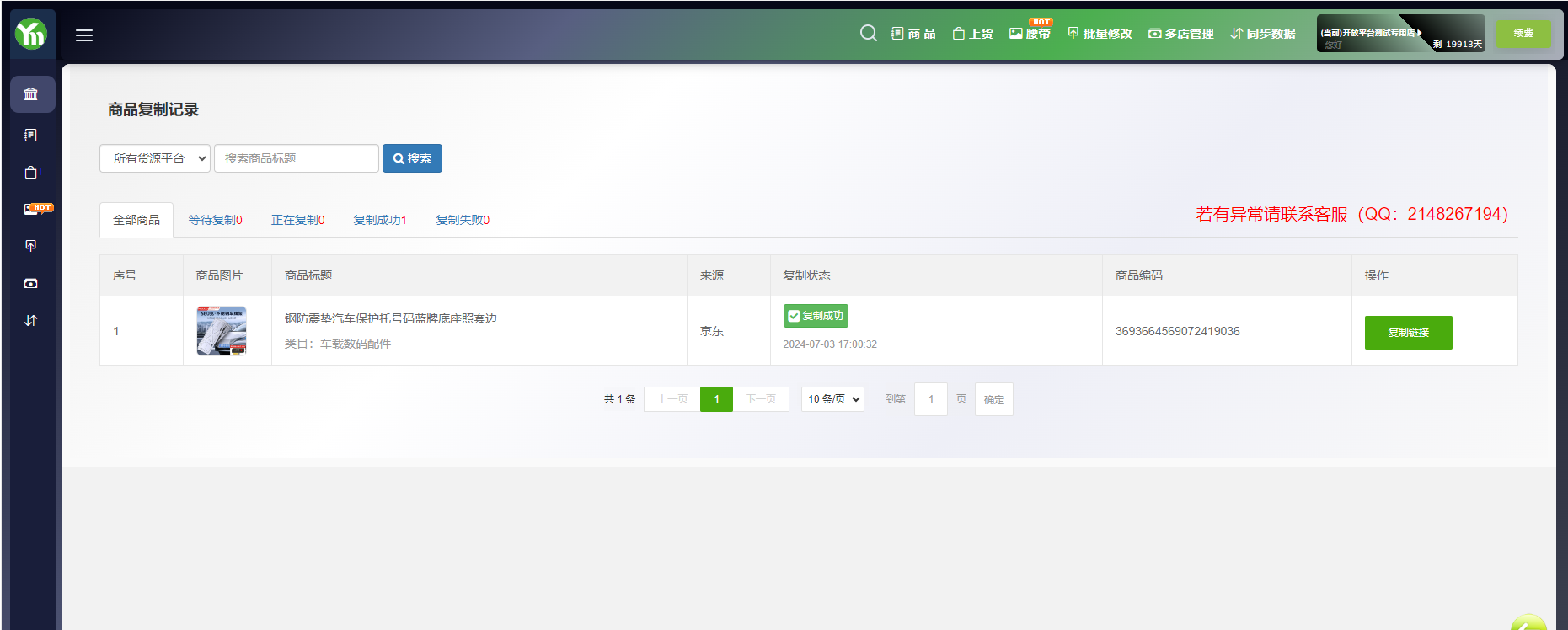Open 同步数据 in top navigation
The width and height of the screenshot is (1568, 630).
[1262, 34]
